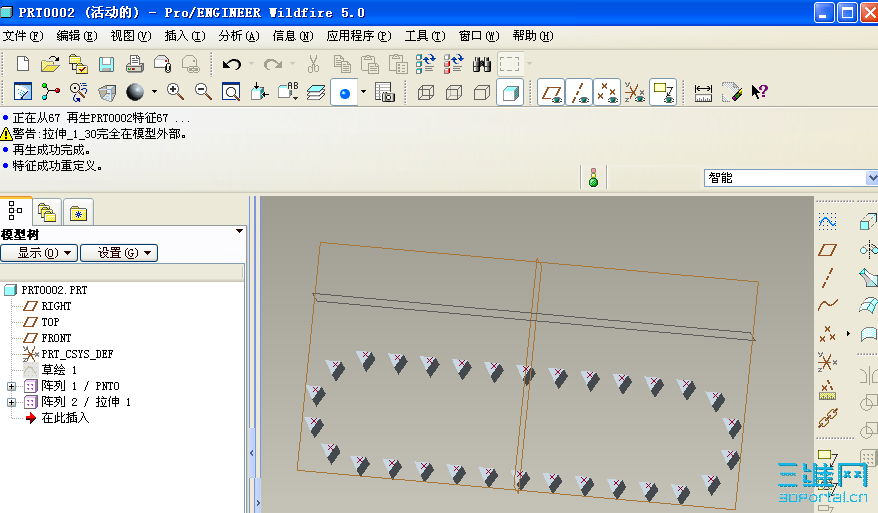Open the saved view list icon
Viewport: 878px width, 513px height.
coord(288,92)
